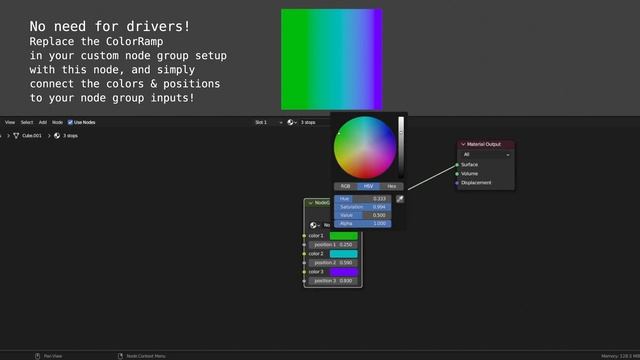
Task: Click the position 3 input socket
Action: 304,281
